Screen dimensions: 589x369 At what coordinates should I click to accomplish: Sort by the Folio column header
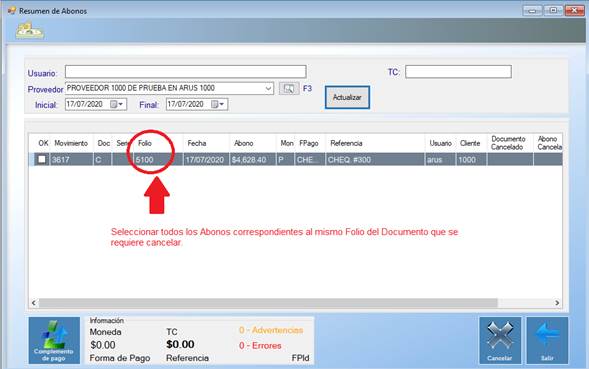tap(145, 143)
